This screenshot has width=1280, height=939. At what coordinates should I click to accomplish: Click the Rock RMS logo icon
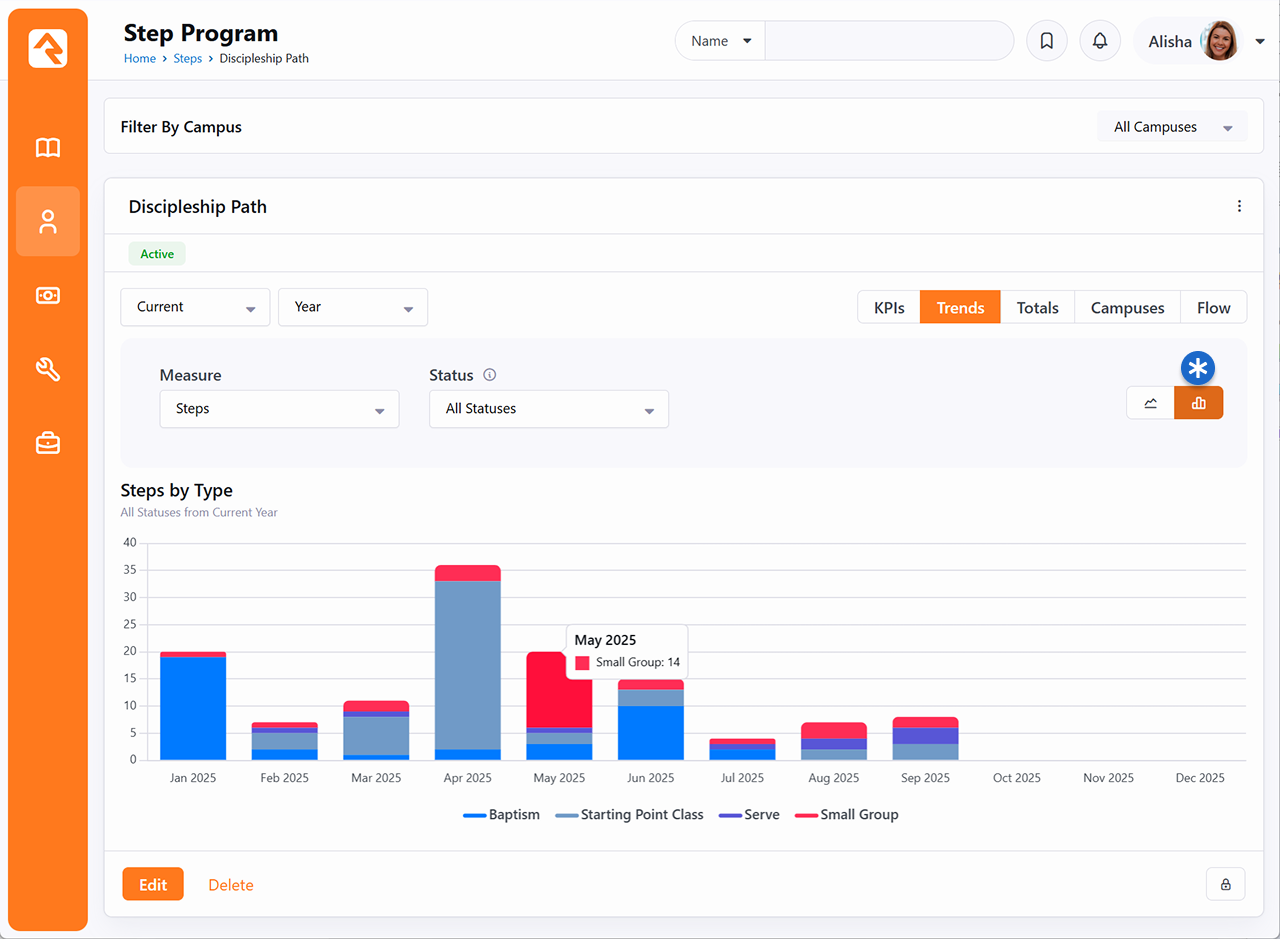click(48, 48)
